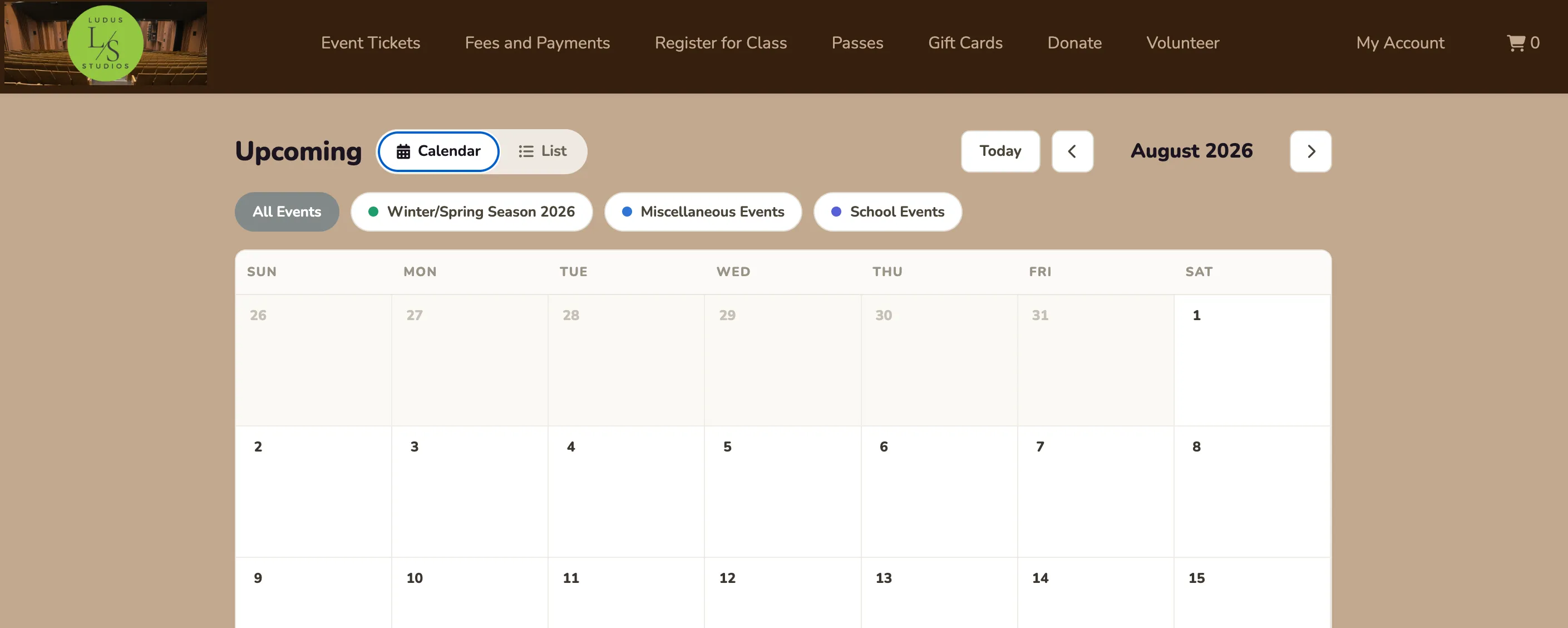Filter by School Events

point(888,212)
